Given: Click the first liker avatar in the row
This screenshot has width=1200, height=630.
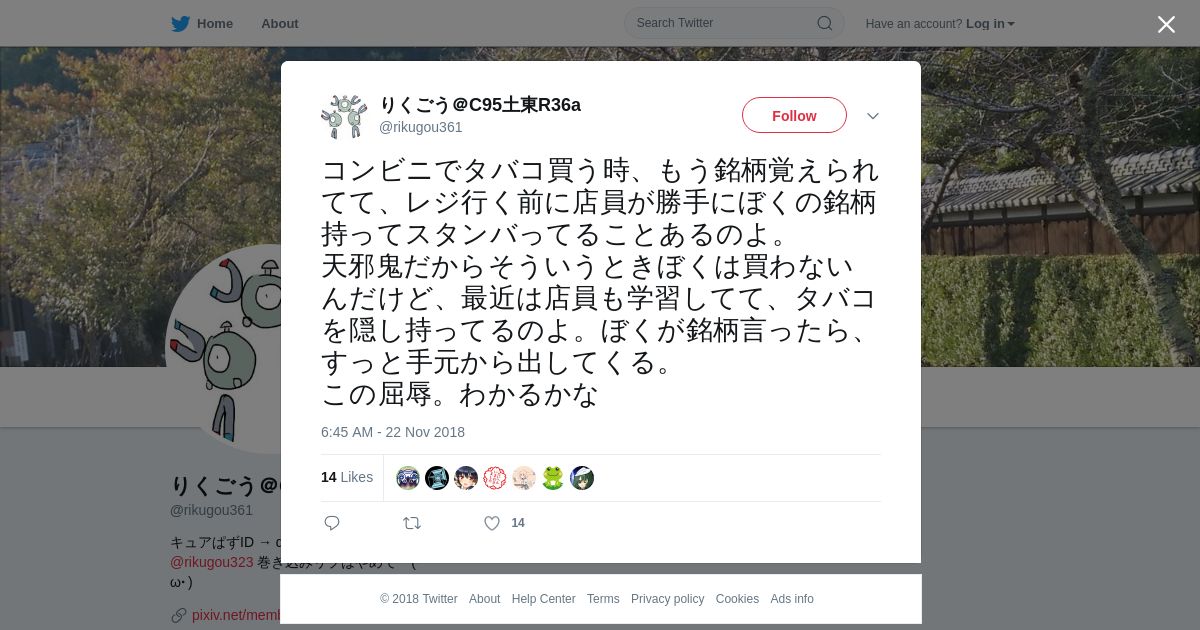Looking at the screenshot, I should pos(408,478).
